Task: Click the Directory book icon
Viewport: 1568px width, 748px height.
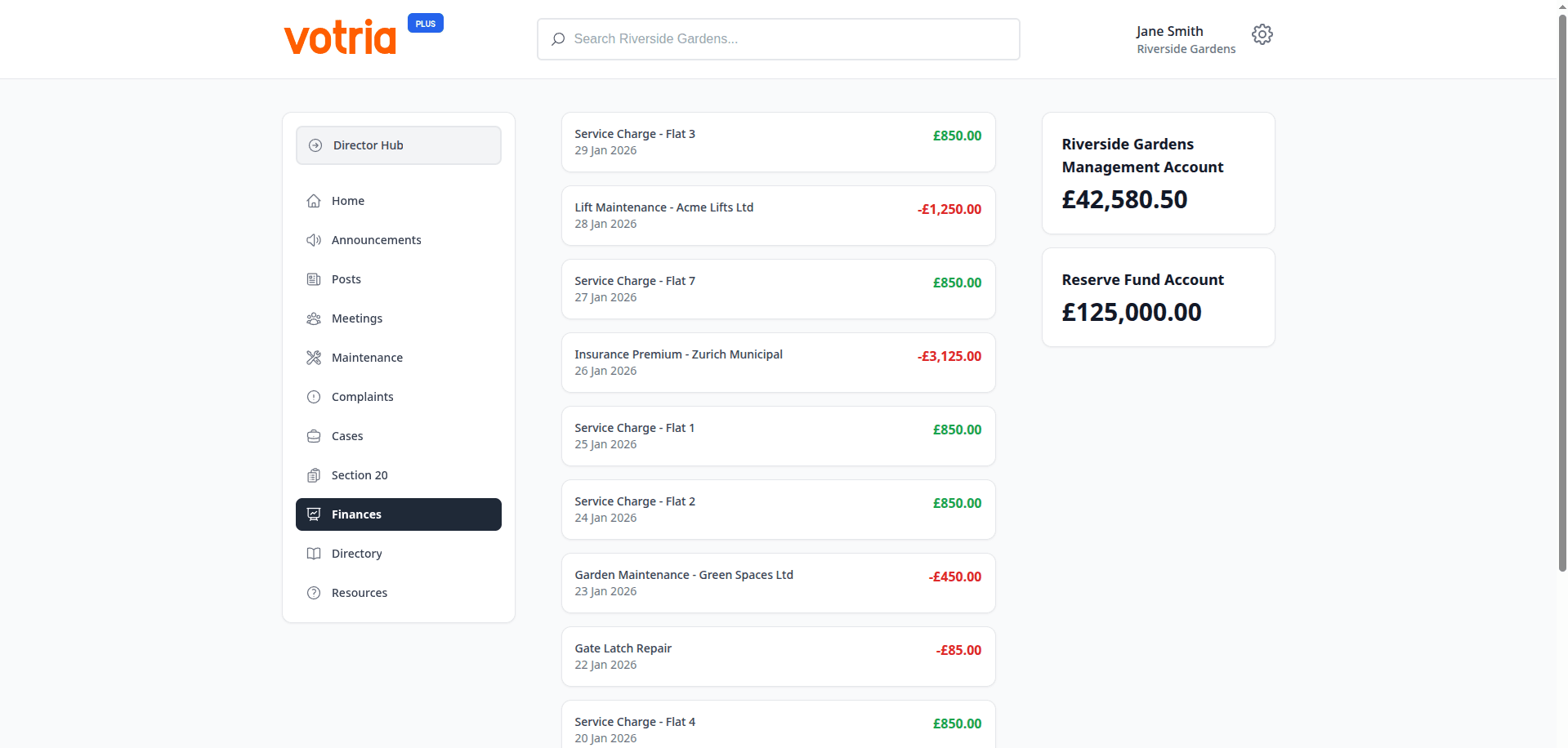Action: point(314,553)
